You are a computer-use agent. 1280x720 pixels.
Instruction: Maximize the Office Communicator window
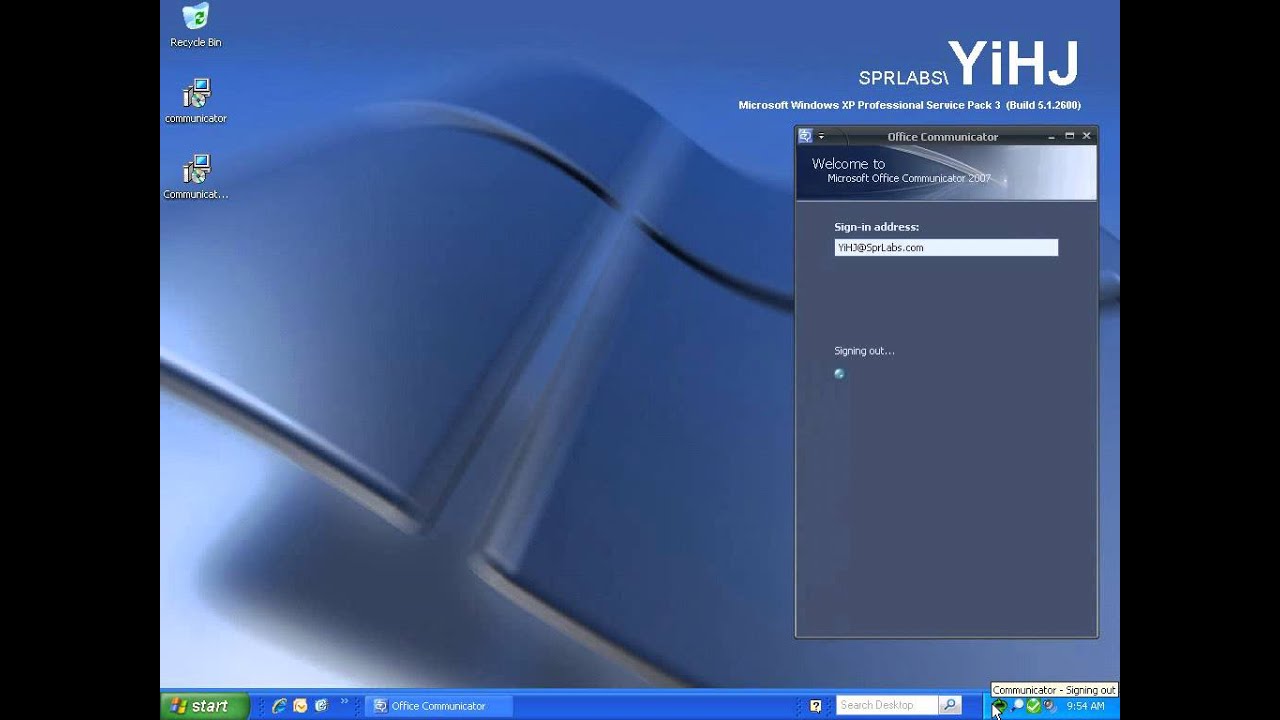pos(1069,136)
